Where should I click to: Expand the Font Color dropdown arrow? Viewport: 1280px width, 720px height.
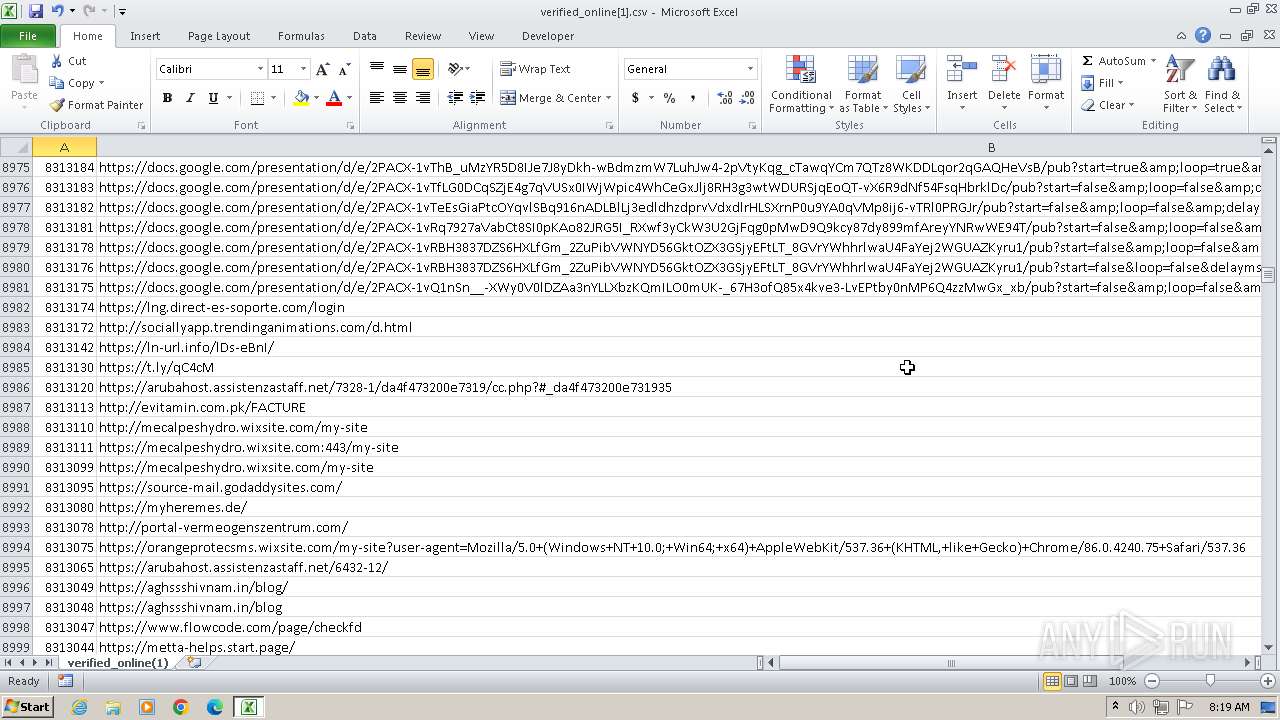(x=349, y=98)
